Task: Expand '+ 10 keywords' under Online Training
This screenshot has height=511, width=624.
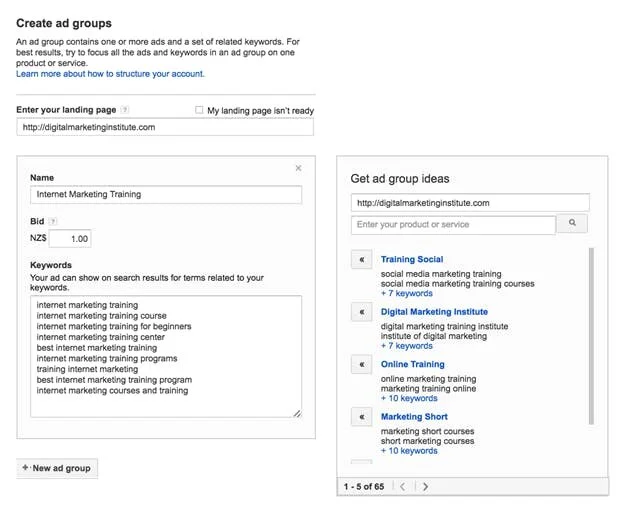Action: (x=409, y=398)
